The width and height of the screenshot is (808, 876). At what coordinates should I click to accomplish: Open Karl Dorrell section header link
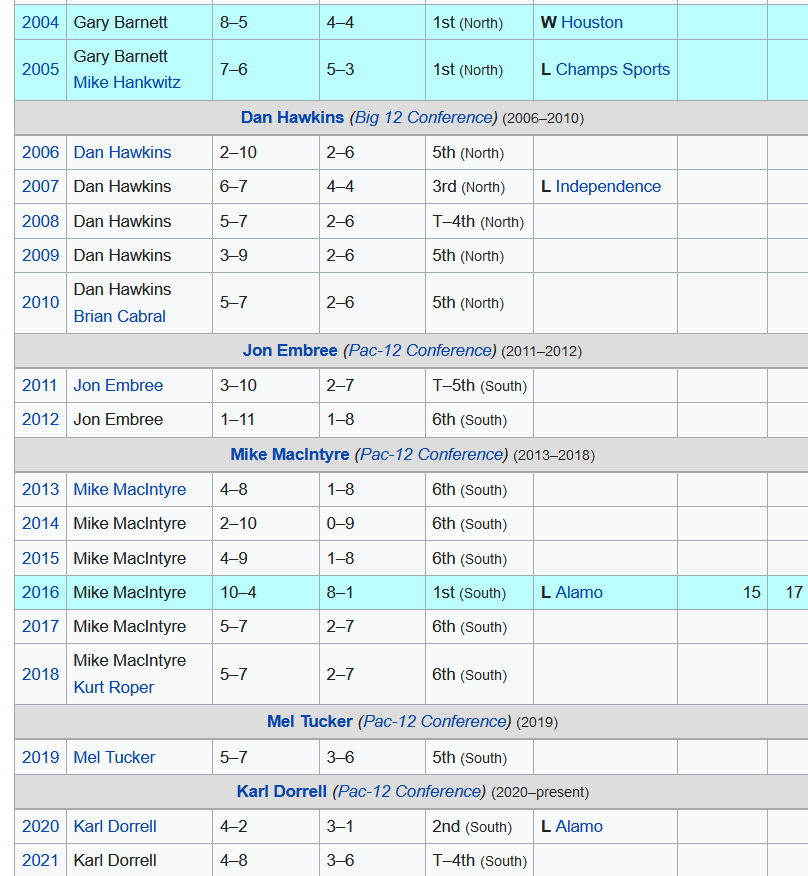point(281,791)
